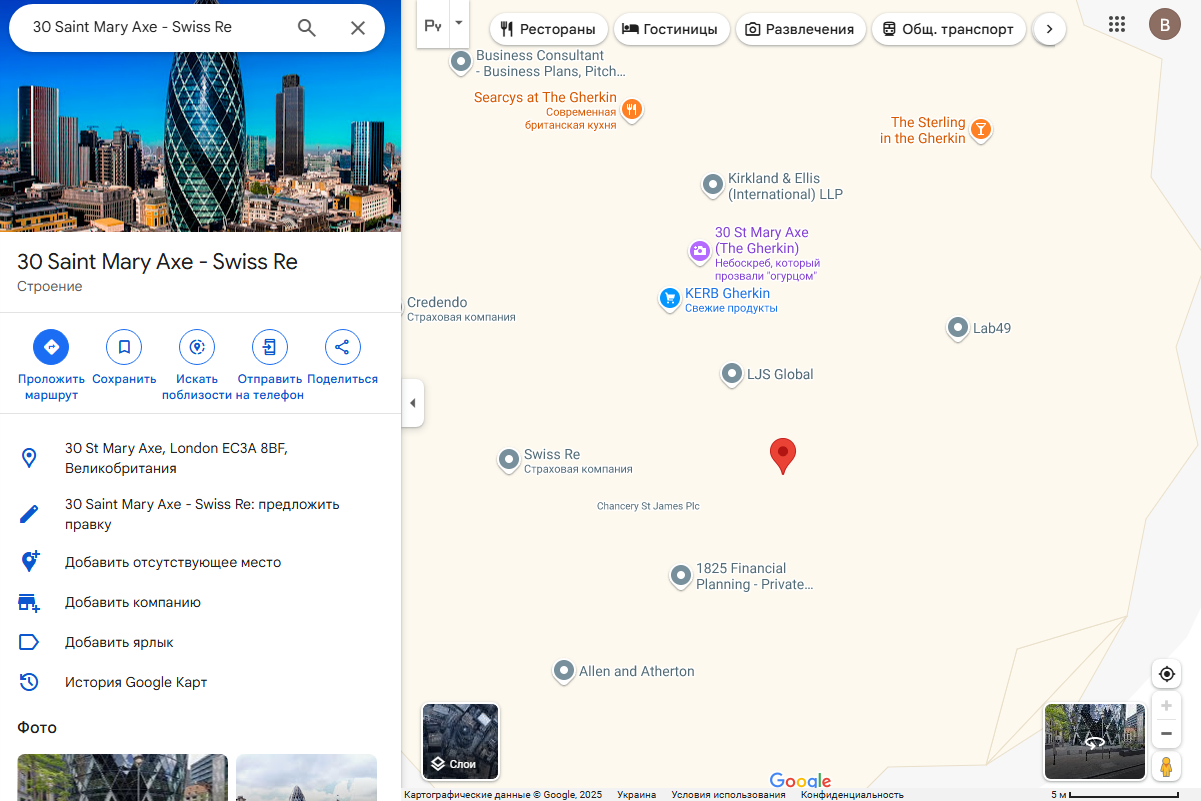The height and width of the screenshot is (801, 1201).
Task: Click the red selected location marker
Action: pyautogui.click(x=783, y=455)
